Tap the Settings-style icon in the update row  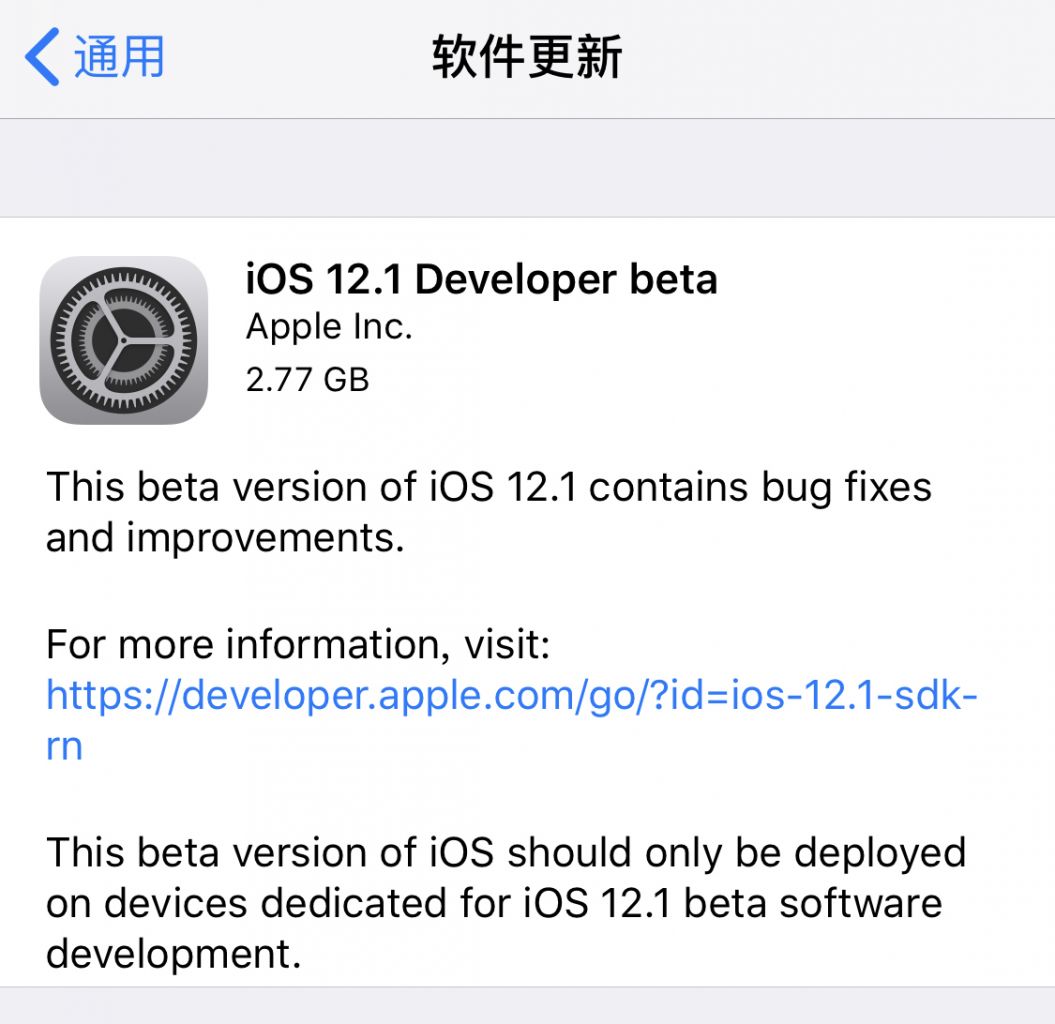(x=123, y=340)
